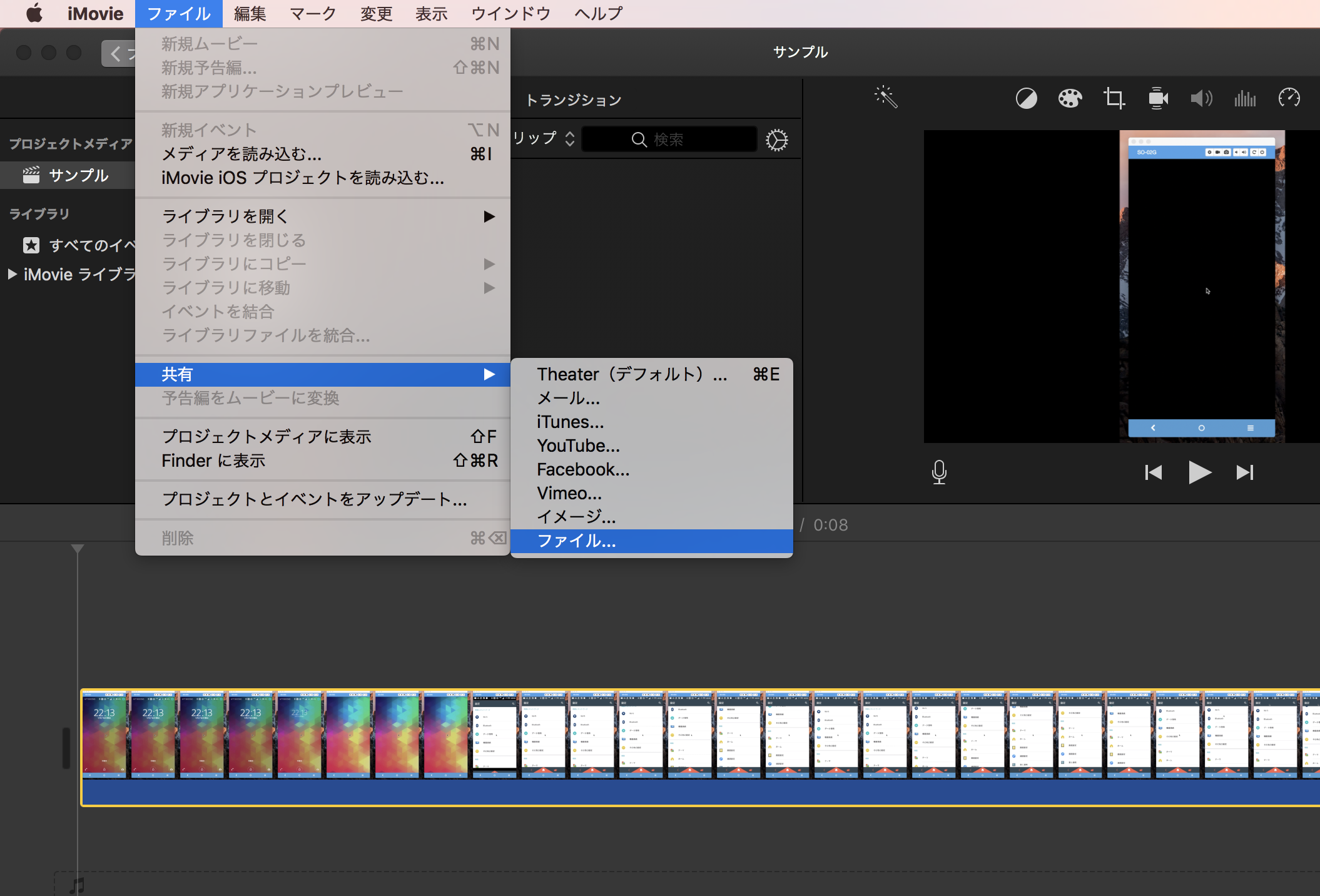
Task: Click the ファイル menu title
Action: (x=179, y=13)
